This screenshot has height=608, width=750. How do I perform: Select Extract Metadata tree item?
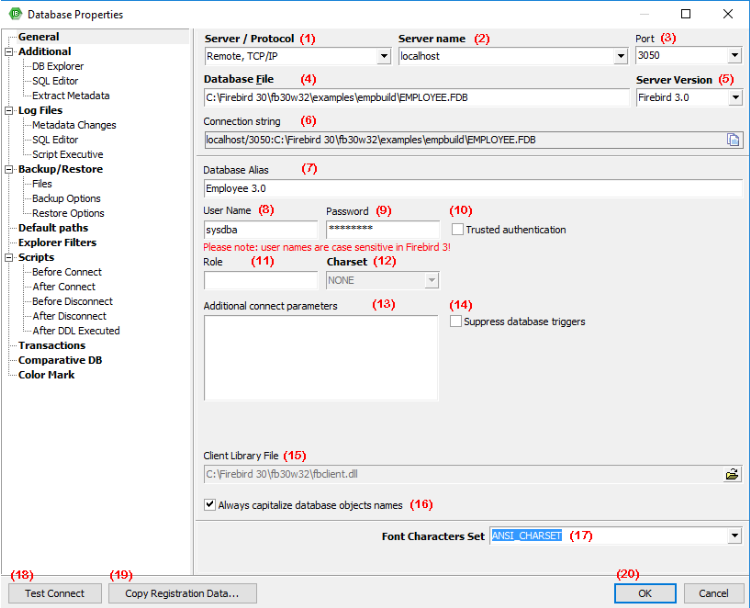click(71, 96)
